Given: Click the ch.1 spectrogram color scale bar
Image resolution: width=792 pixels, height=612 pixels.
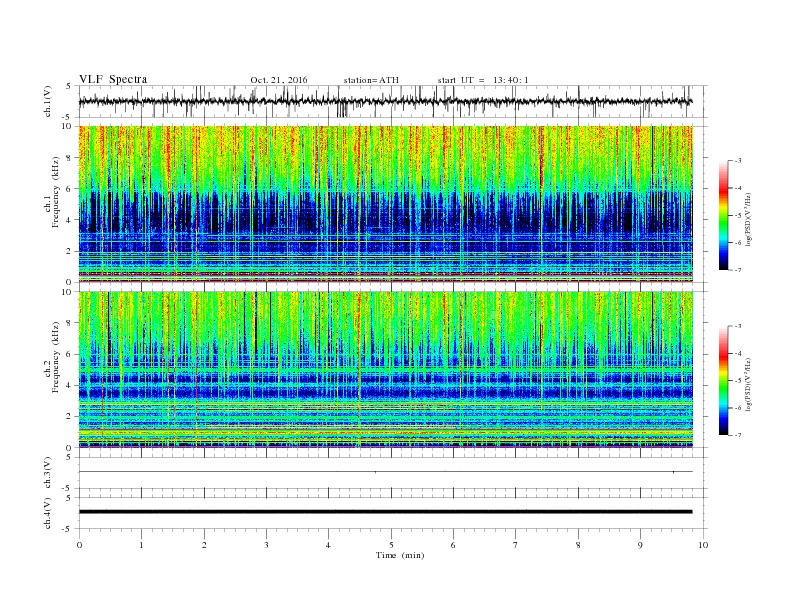Looking at the screenshot, I should tap(723, 216).
